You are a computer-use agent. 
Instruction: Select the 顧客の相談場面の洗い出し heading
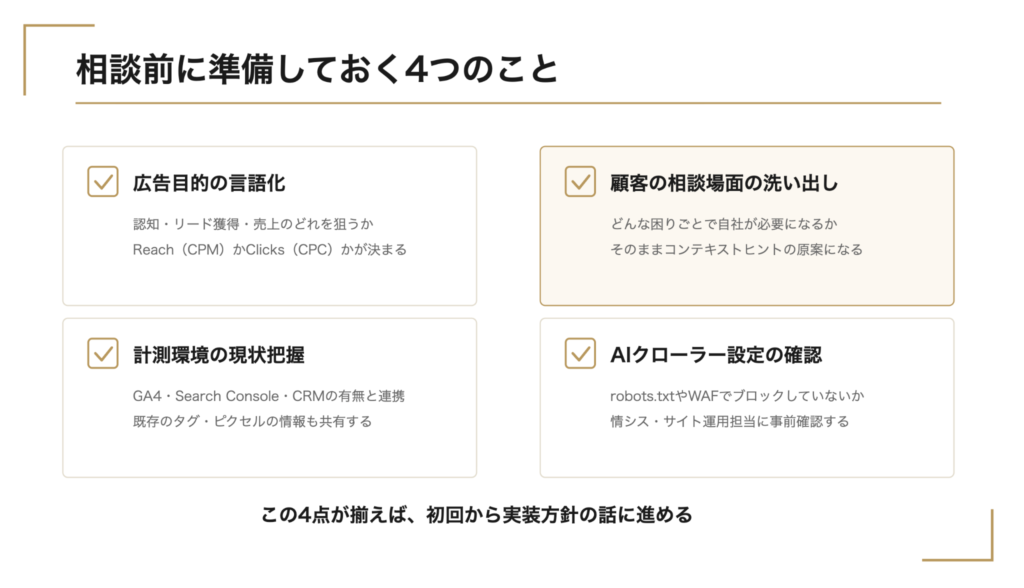(724, 183)
